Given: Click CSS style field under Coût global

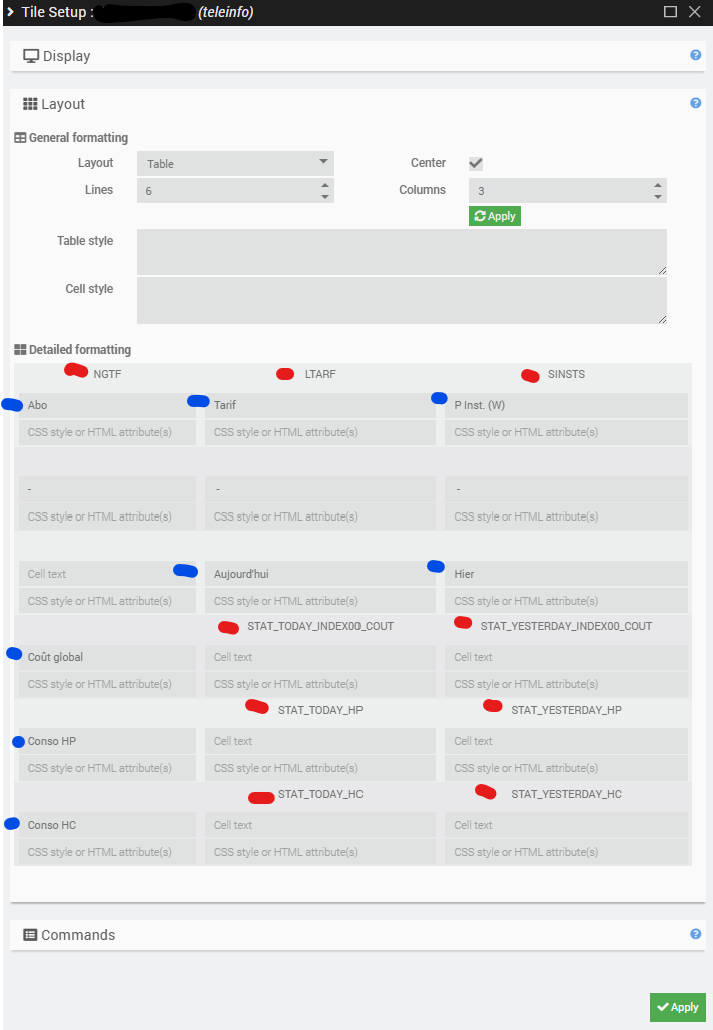Looking at the screenshot, I should (x=107, y=684).
